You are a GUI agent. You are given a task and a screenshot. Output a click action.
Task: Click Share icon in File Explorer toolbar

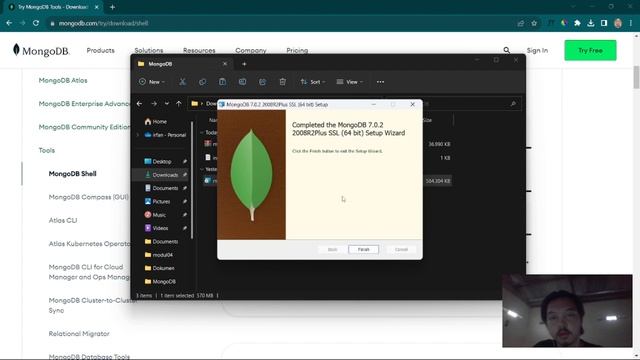262,82
